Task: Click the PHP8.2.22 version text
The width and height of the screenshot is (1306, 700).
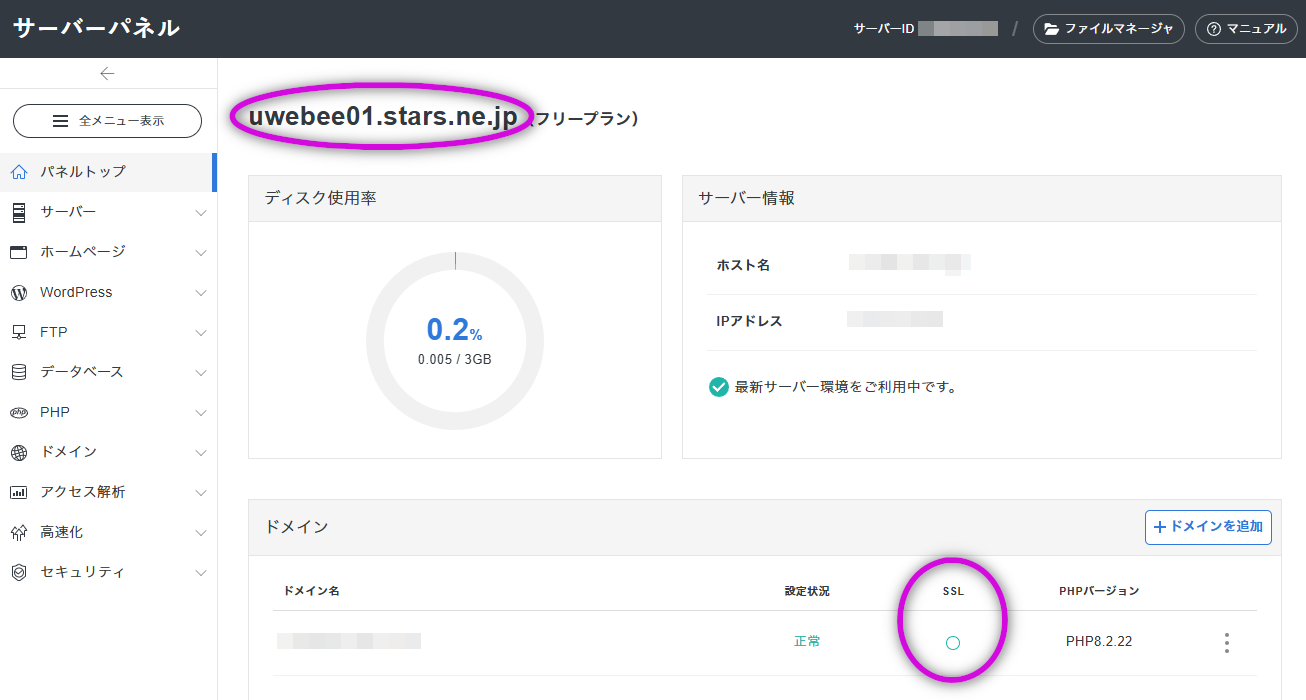Action: pyautogui.click(x=1099, y=641)
